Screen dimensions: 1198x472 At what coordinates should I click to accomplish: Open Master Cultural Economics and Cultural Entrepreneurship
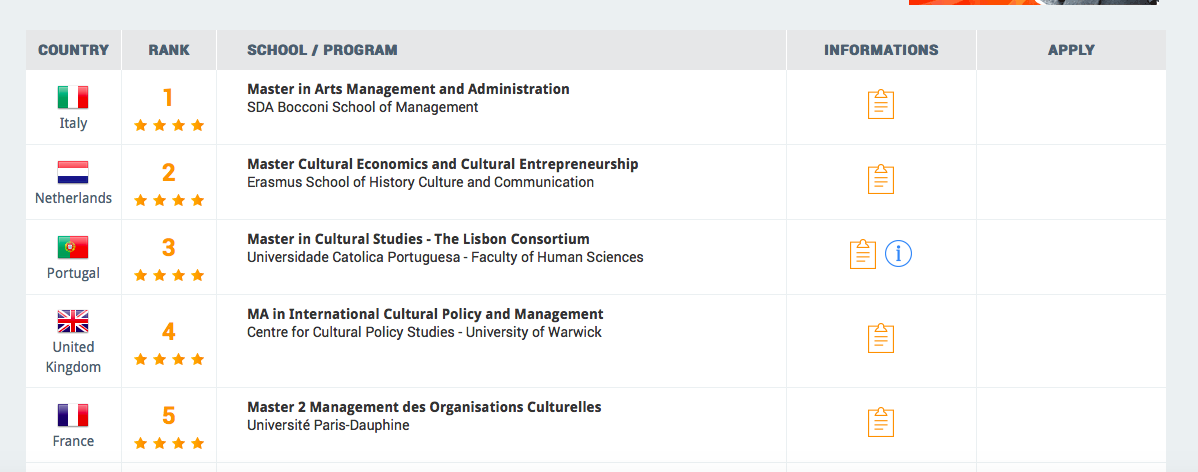coord(442,164)
